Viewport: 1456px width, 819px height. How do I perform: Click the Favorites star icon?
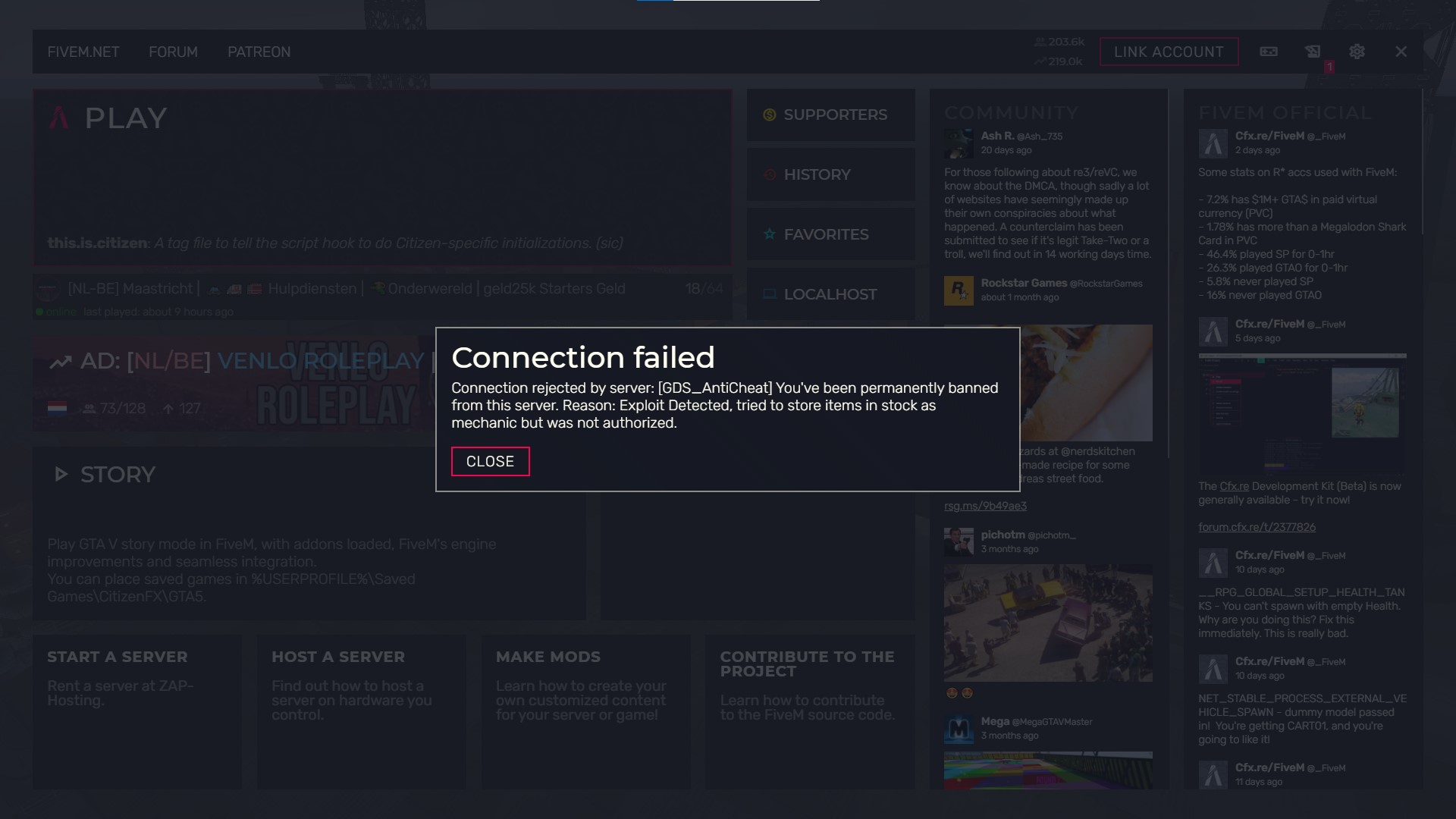coord(769,234)
